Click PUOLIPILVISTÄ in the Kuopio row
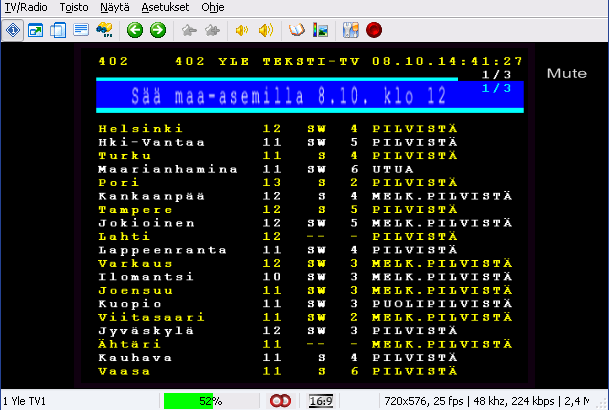This screenshot has height=412, width=610. click(x=442, y=304)
